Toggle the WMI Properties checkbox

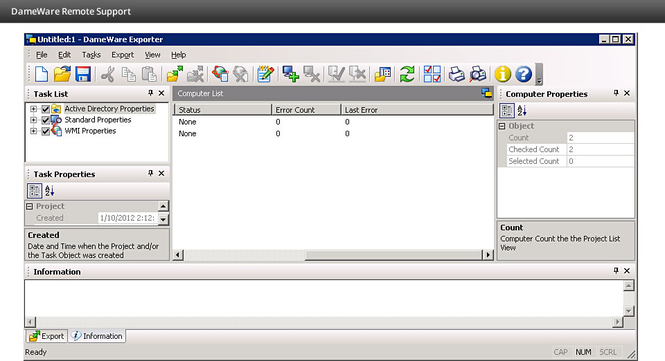pos(45,131)
